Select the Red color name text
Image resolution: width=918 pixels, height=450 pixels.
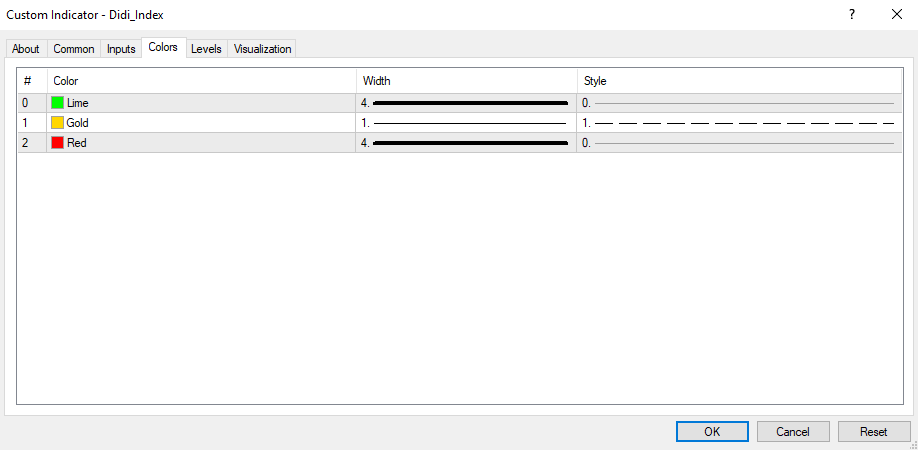(77, 143)
